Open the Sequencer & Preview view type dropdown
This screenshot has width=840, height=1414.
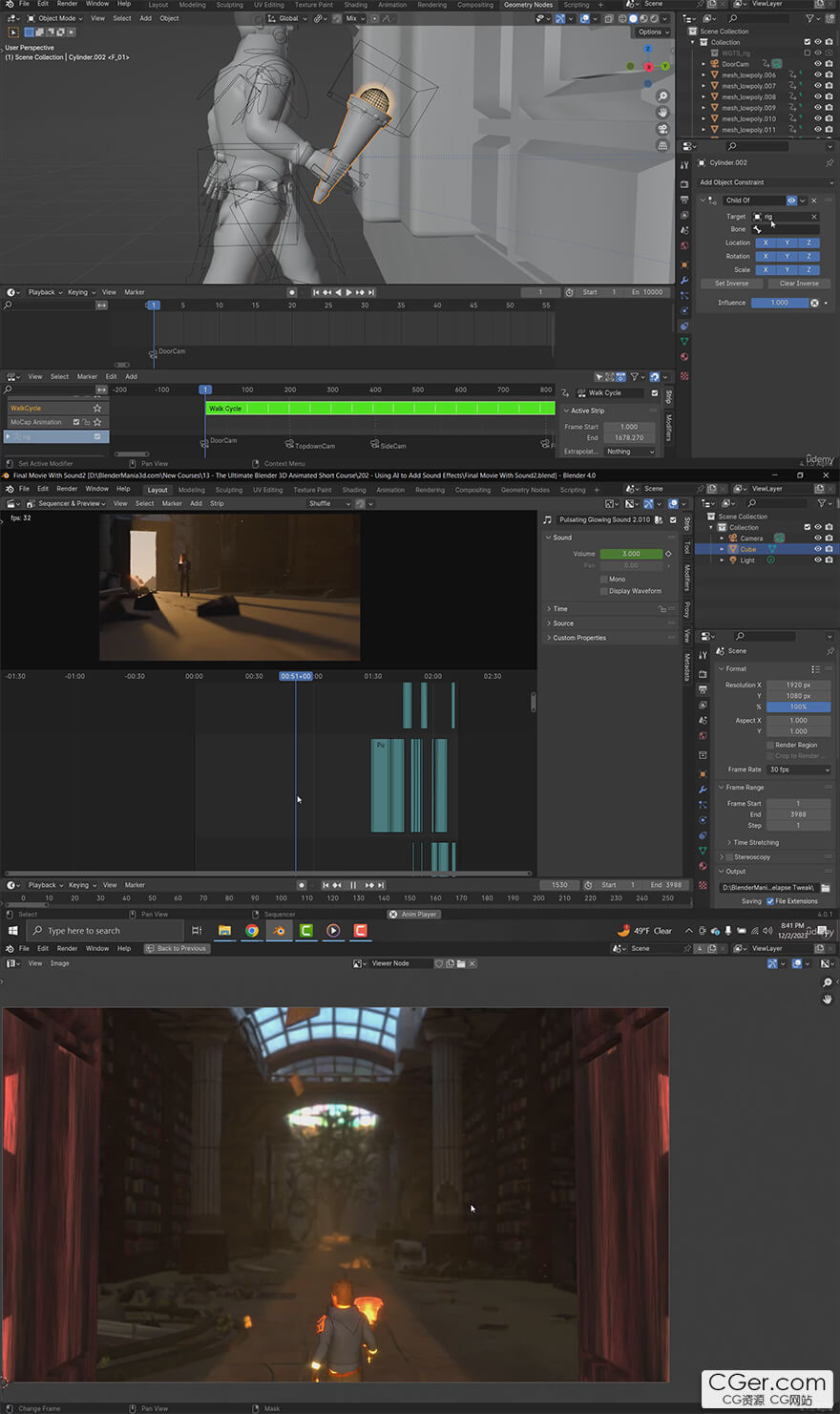tap(69, 503)
